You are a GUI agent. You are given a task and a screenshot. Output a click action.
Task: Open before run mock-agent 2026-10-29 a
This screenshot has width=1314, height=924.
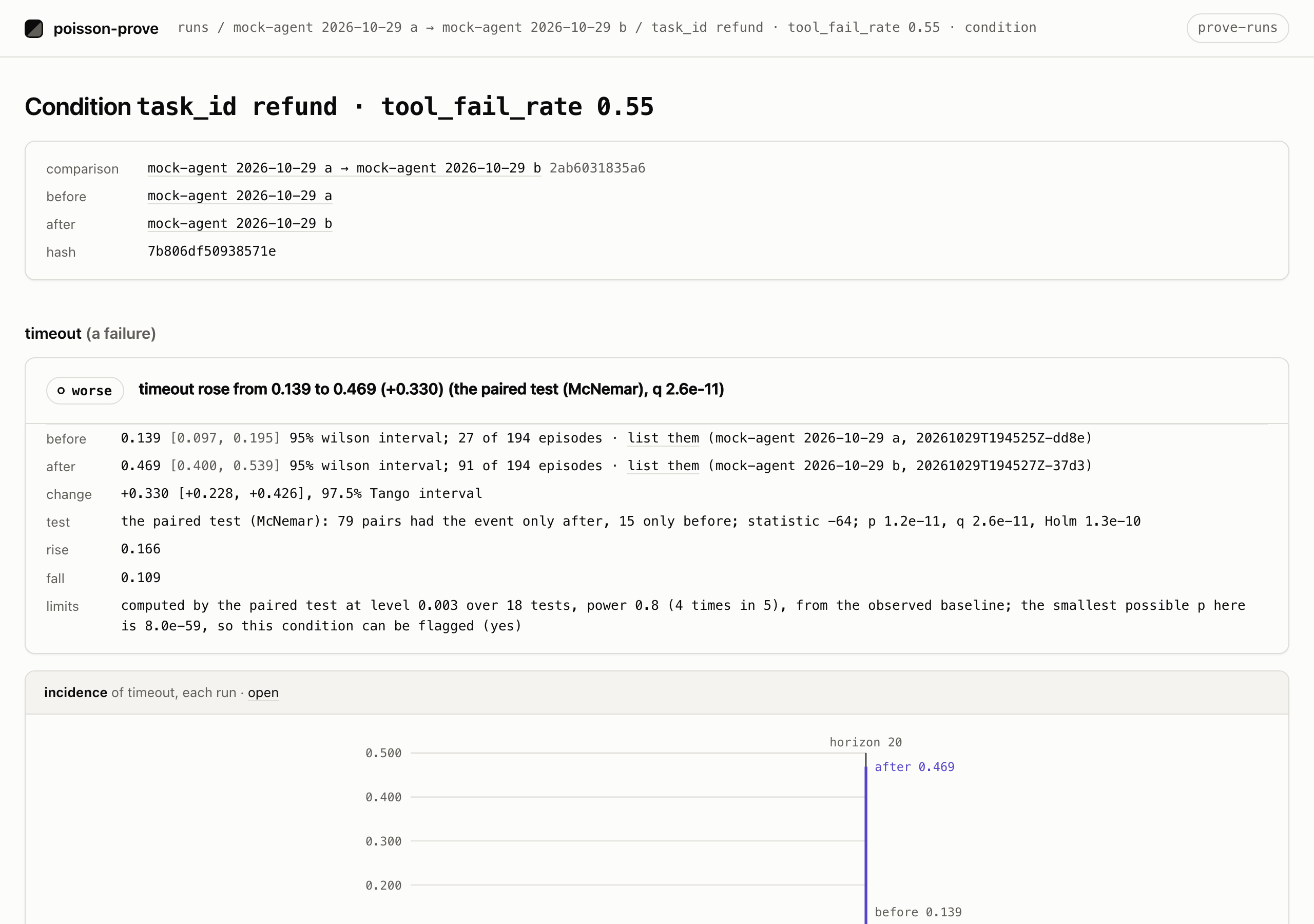(x=240, y=196)
